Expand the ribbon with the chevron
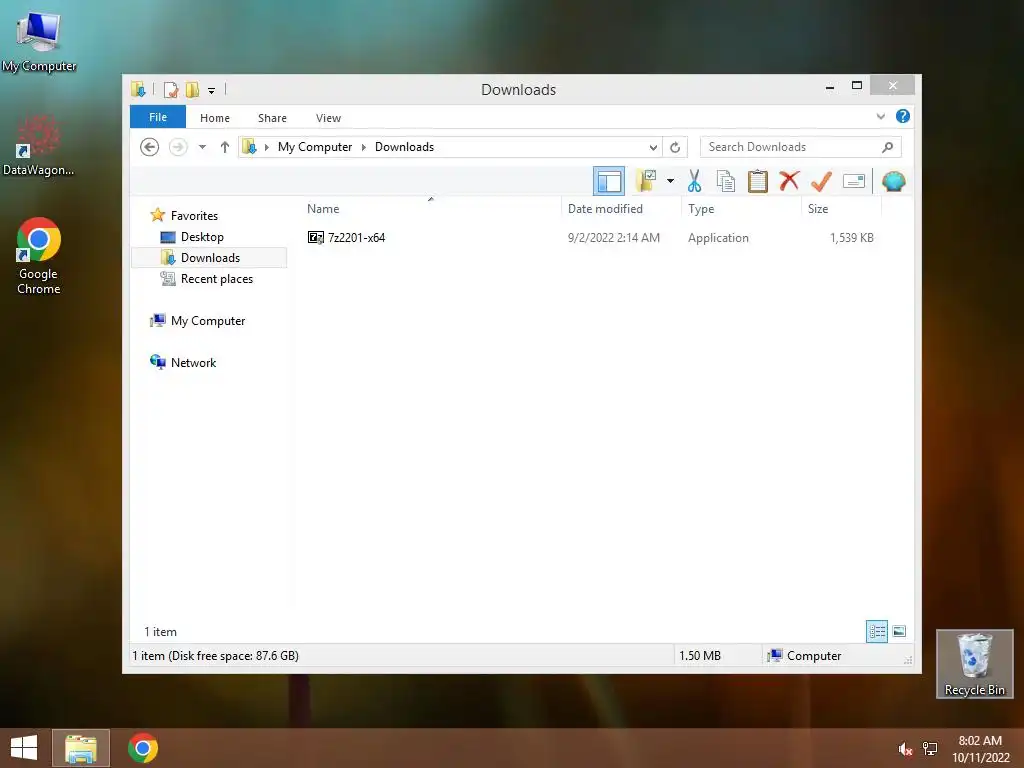This screenshot has height=768, width=1024. (880, 117)
